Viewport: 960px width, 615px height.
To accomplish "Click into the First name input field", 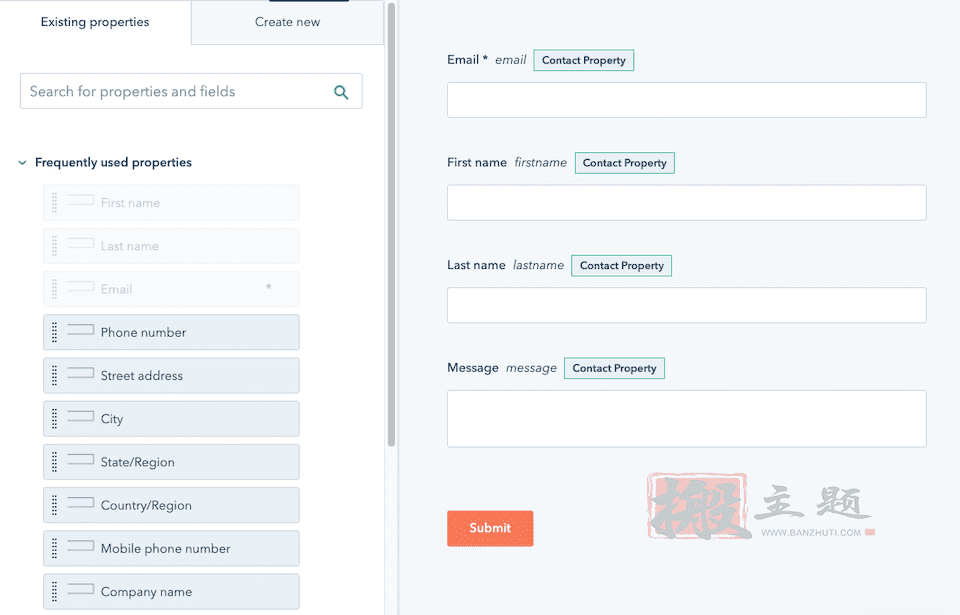I will click(x=686, y=203).
